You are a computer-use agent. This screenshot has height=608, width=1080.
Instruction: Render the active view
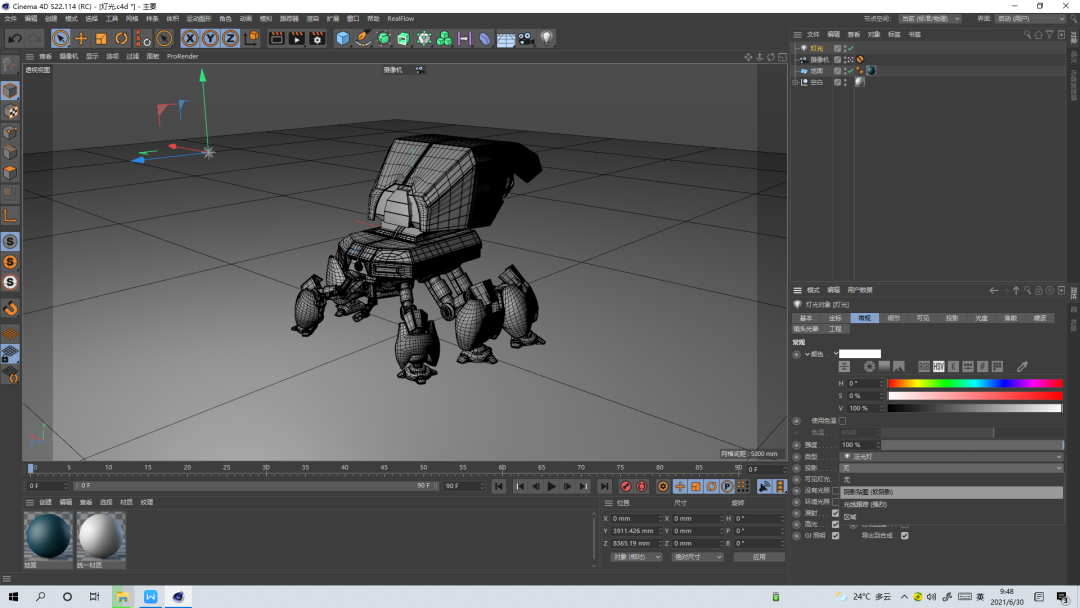tap(276, 39)
